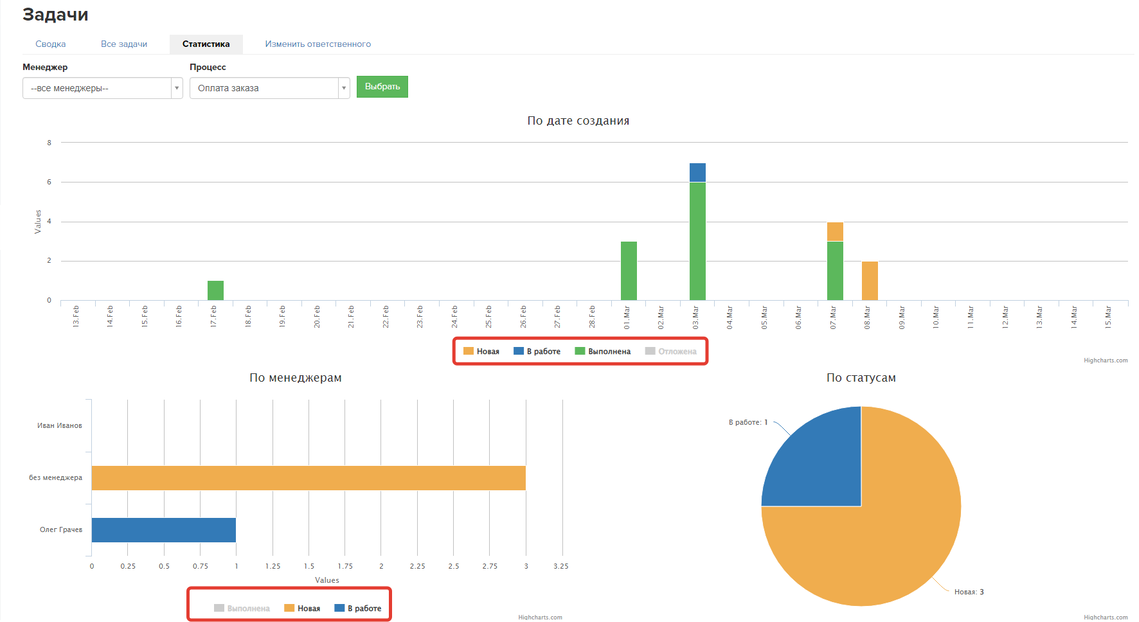This screenshot has height=622, width=1139.
Task: Hide the В работе series in the date chart legend
Action: (537, 351)
